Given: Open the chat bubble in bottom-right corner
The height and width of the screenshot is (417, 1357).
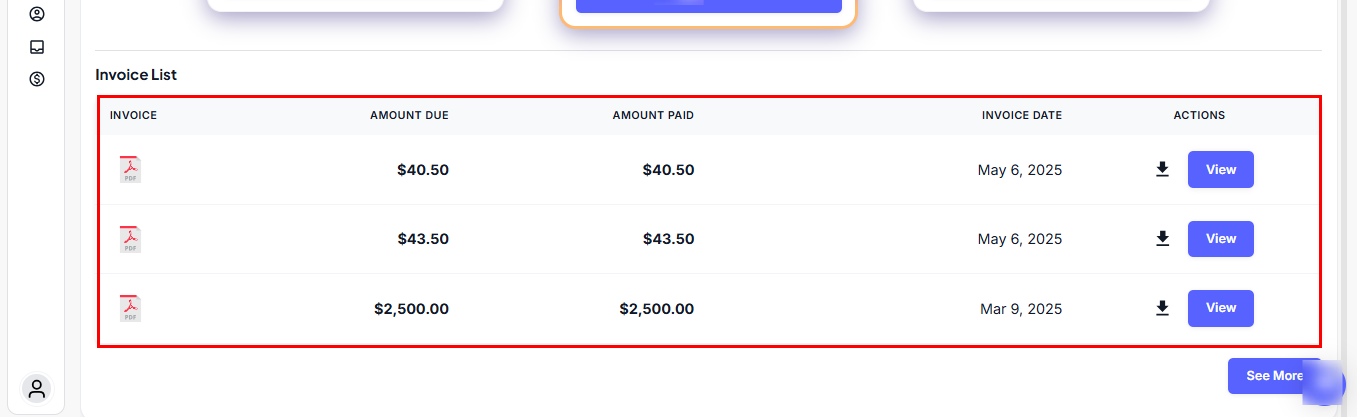Looking at the screenshot, I should pyautogui.click(x=1326, y=384).
